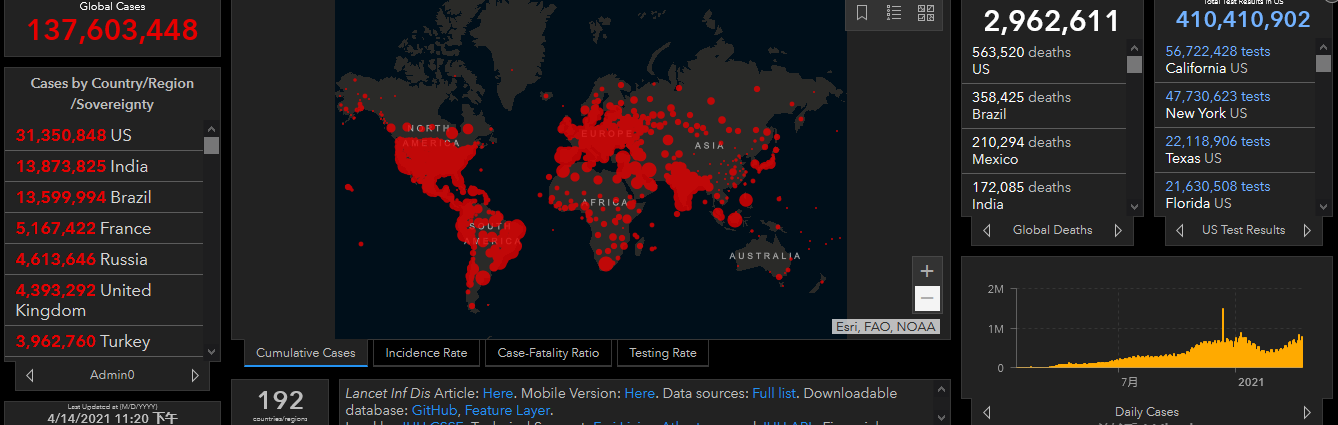The image size is (1338, 425).
Task: Select the Testing Rate tab
Action: coord(663,353)
